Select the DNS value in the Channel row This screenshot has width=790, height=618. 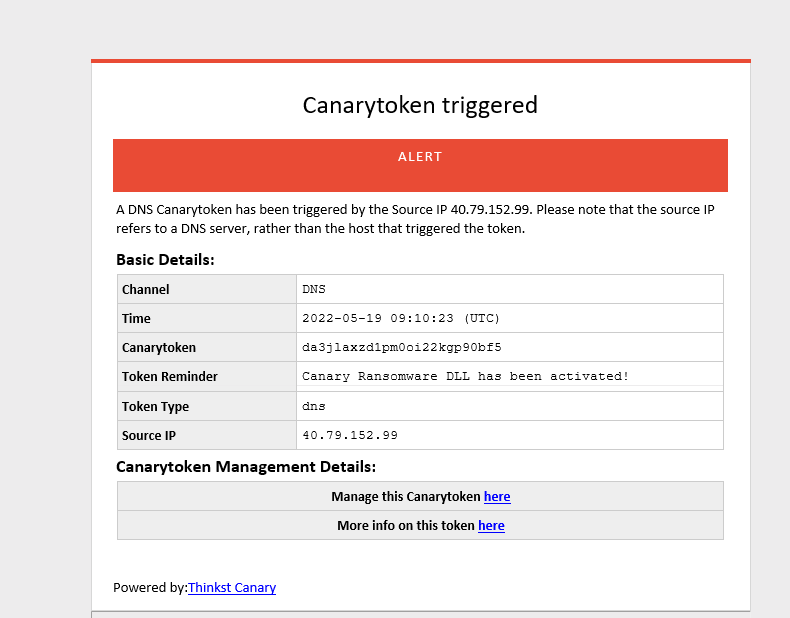point(314,289)
